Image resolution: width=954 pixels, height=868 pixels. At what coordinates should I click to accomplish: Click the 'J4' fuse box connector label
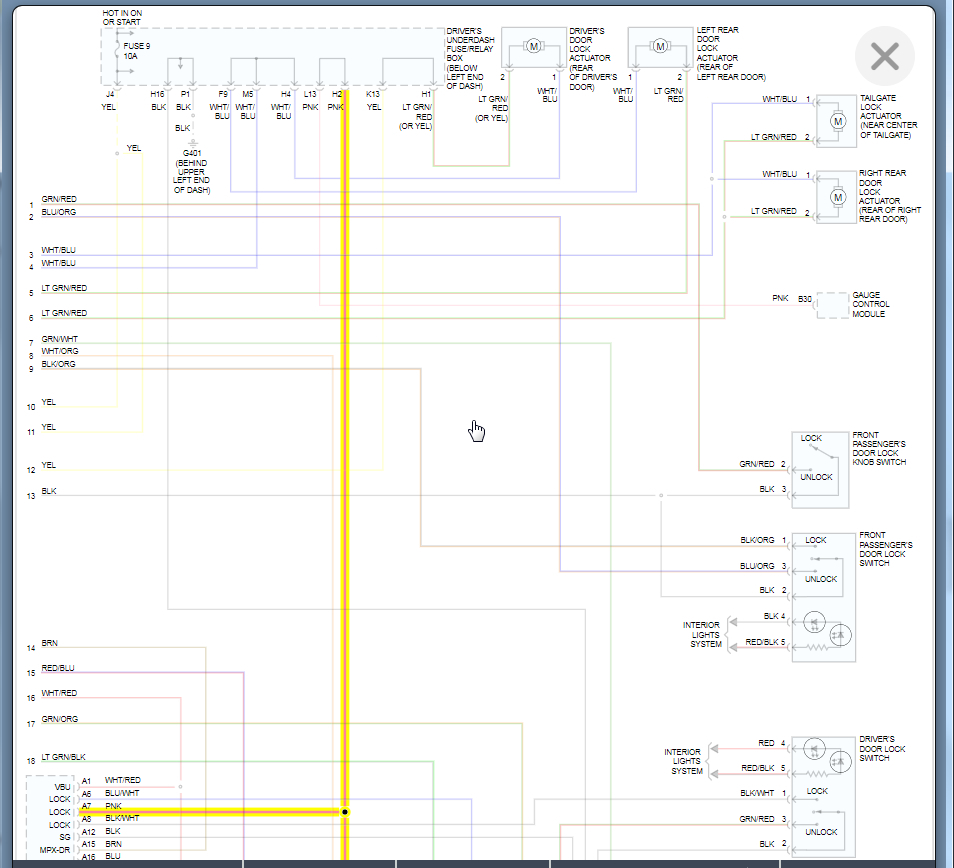[x=110, y=94]
